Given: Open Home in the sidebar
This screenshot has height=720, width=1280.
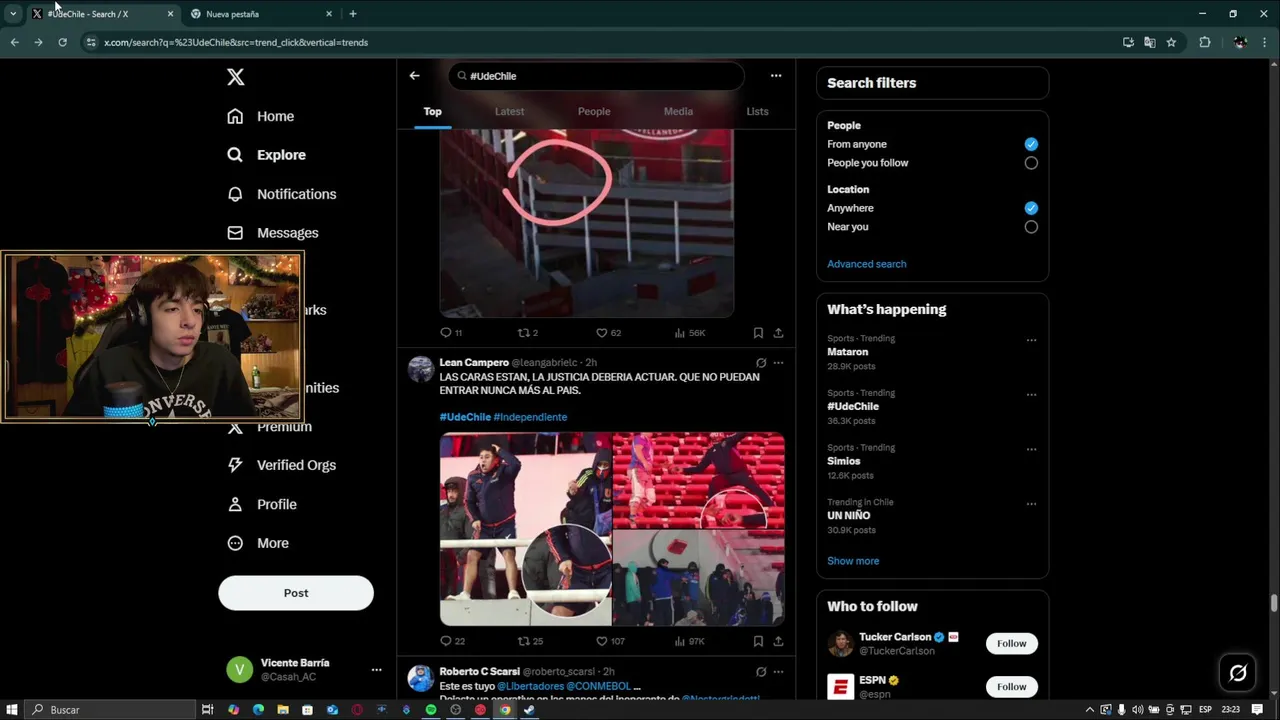Looking at the screenshot, I should (261, 116).
